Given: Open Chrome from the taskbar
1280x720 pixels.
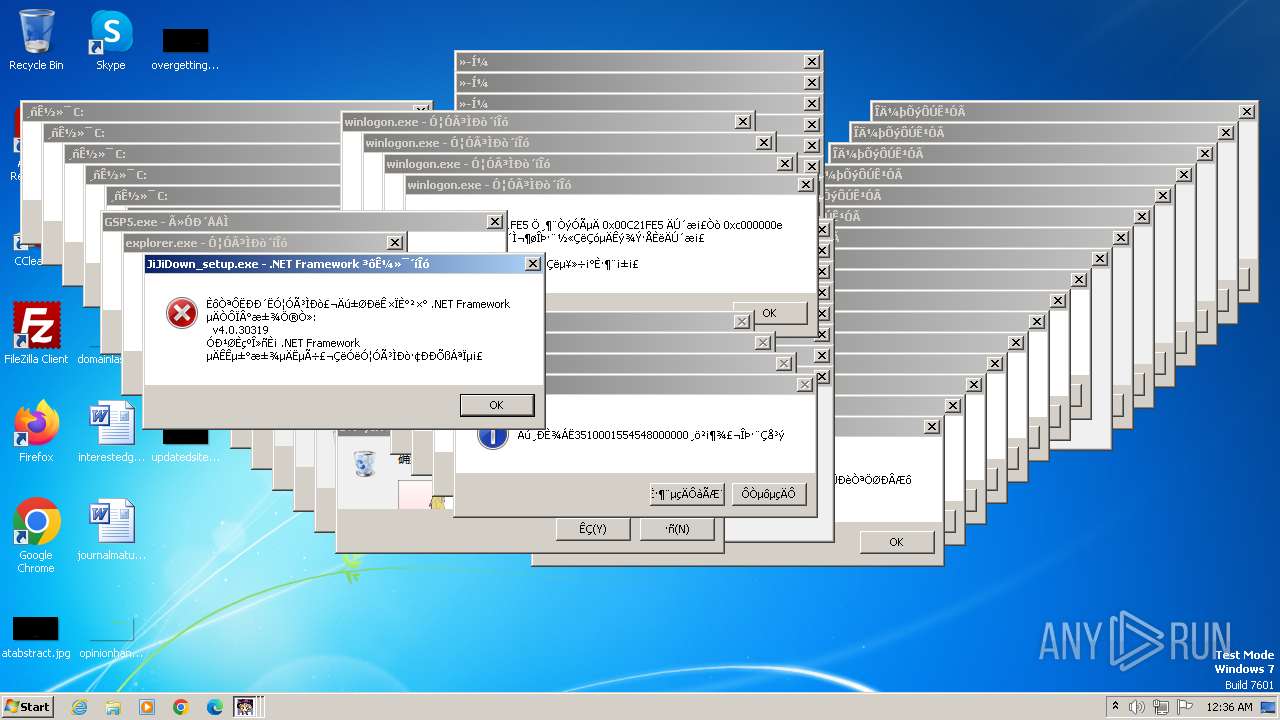Looking at the screenshot, I should coord(181,707).
